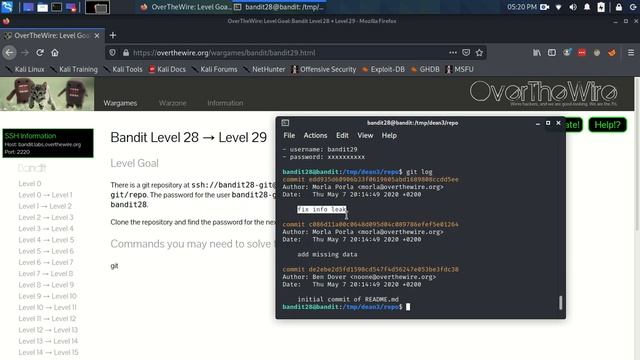Go to Firefox home page icon
This screenshot has width=640, height=360.
(55, 53)
